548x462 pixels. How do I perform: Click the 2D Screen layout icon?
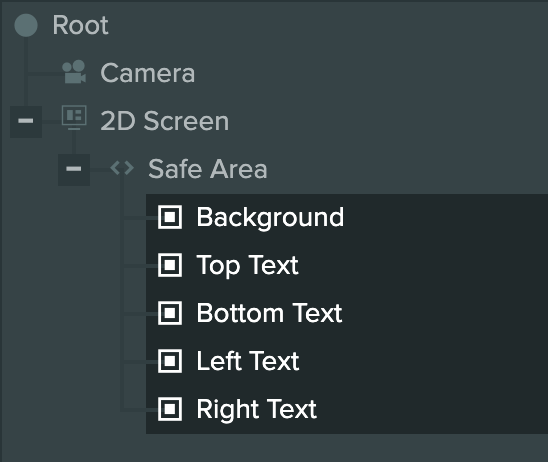click(74, 117)
